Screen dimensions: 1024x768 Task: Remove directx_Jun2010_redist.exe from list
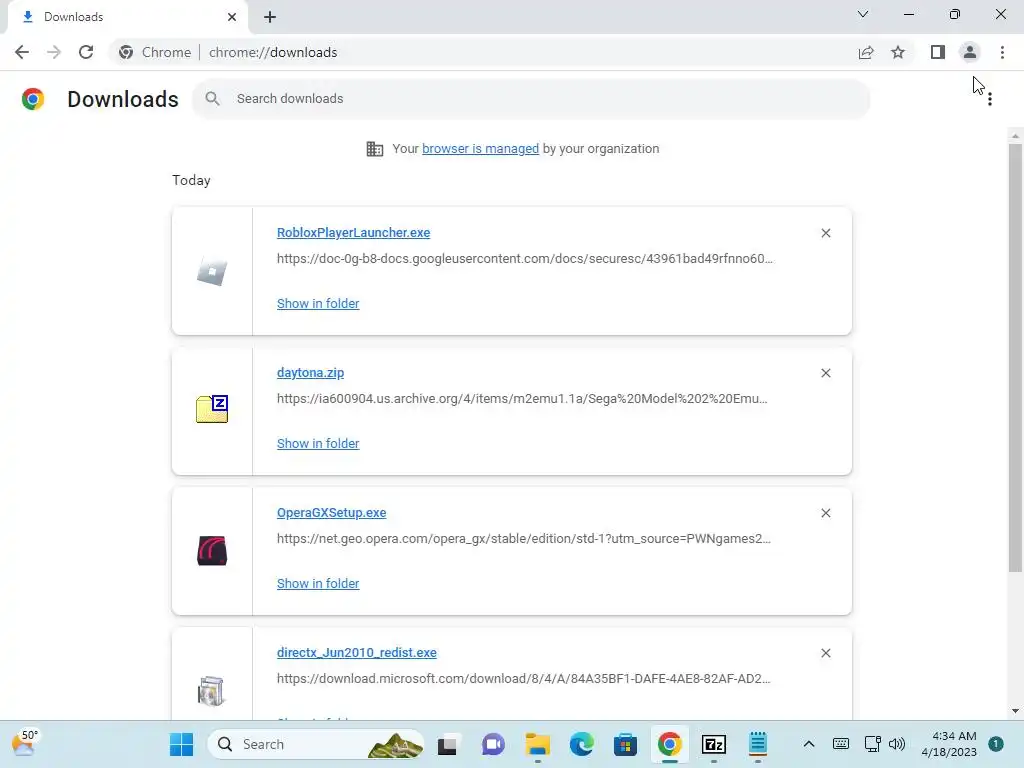click(825, 653)
